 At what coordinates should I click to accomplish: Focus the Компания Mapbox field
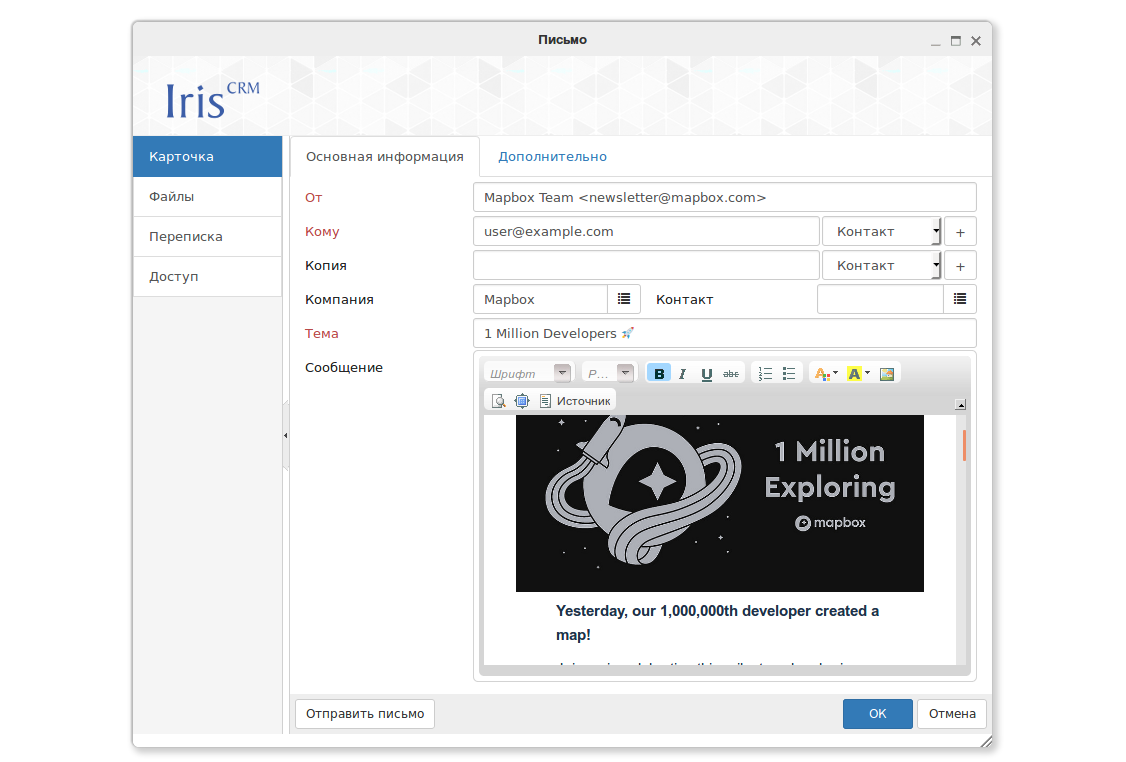click(x=541, y=299)
